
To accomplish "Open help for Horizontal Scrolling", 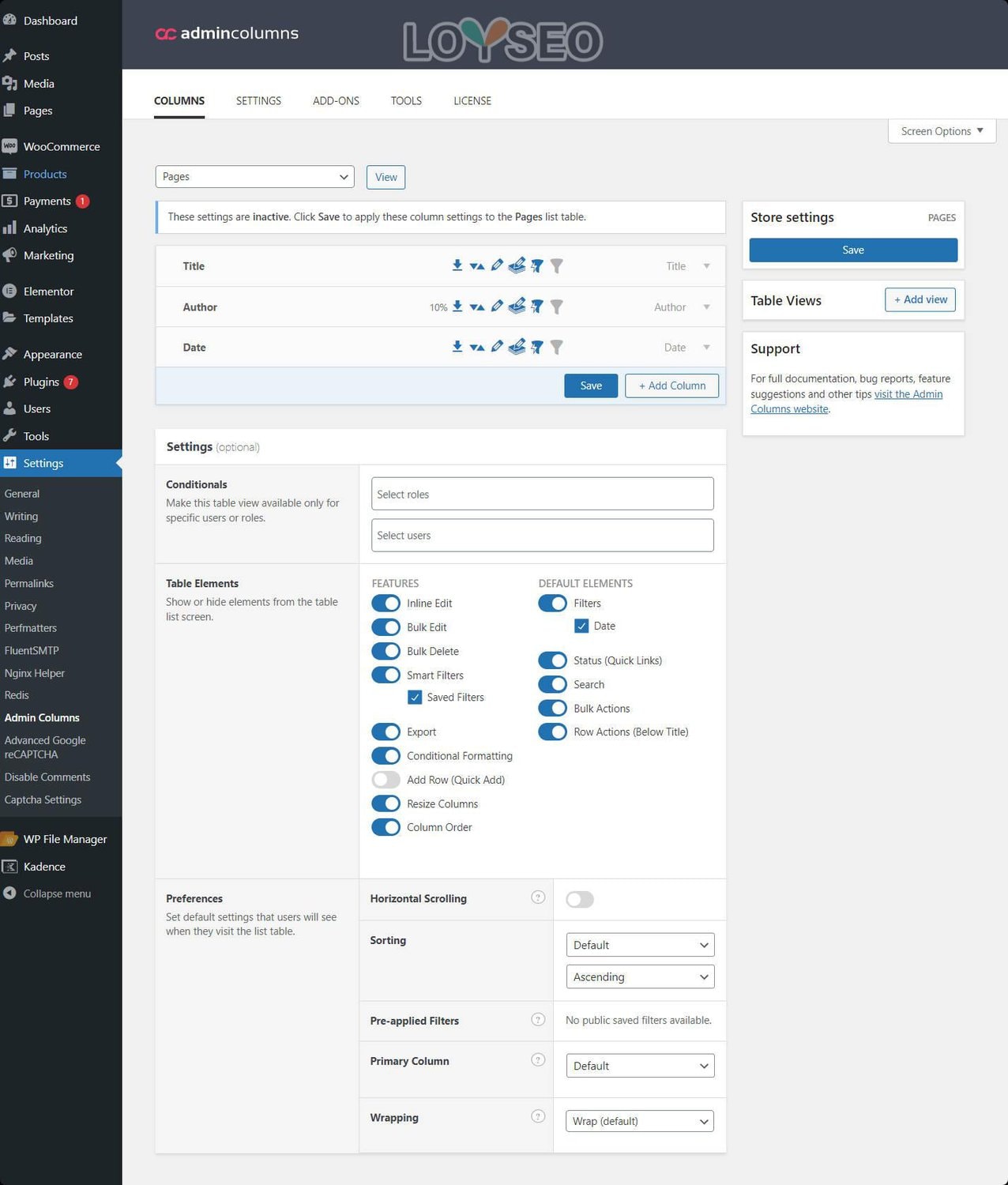I will (x=538, y=897).
